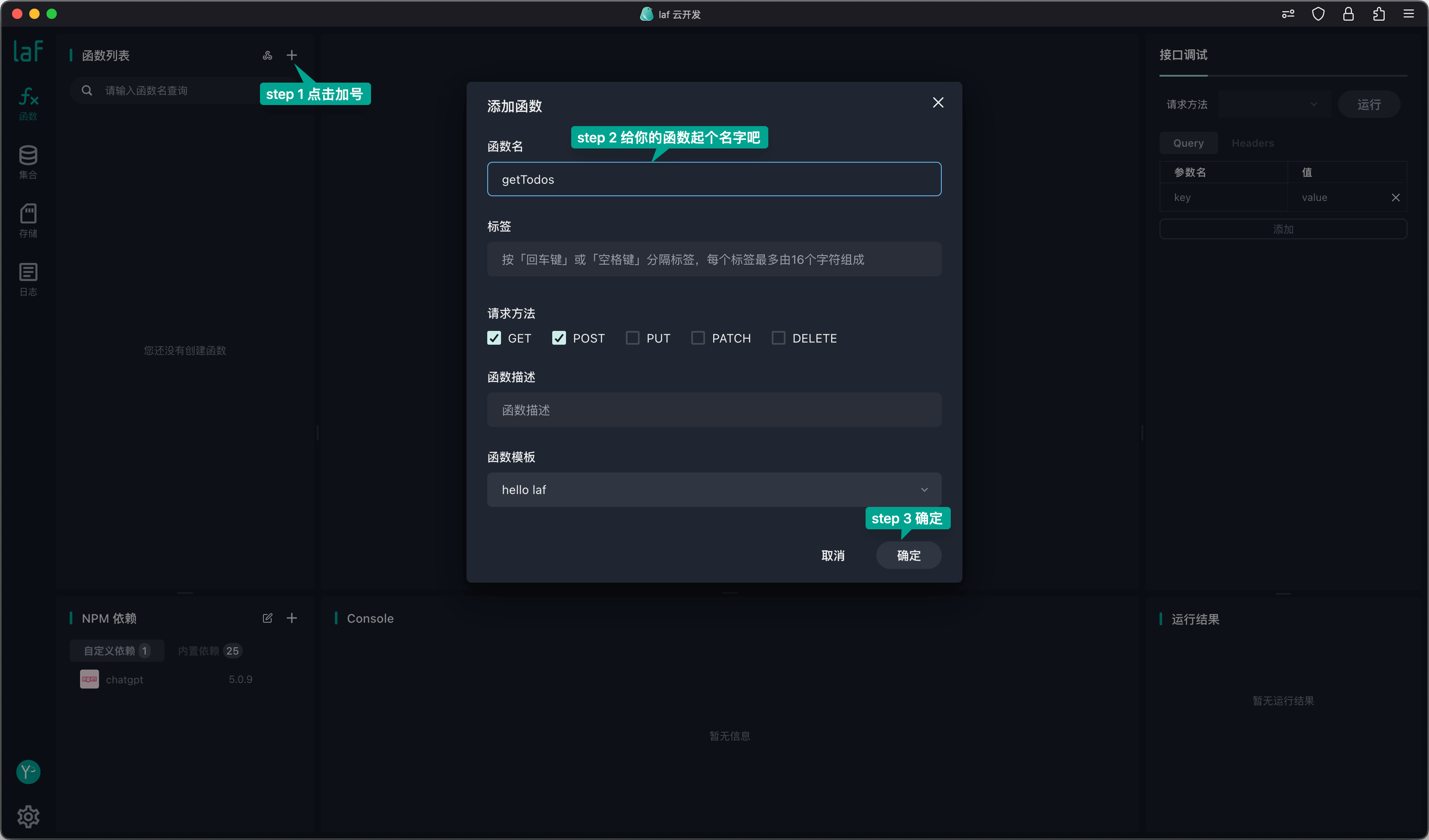Enable the PUT request method
Viewport: 1429px width, 840px height.
(632, 338)
